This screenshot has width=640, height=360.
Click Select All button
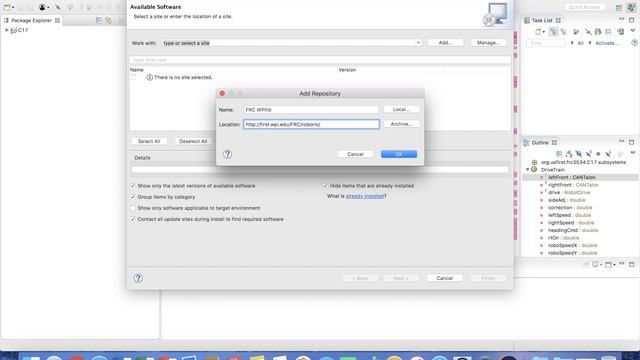[x=149, y=141]
